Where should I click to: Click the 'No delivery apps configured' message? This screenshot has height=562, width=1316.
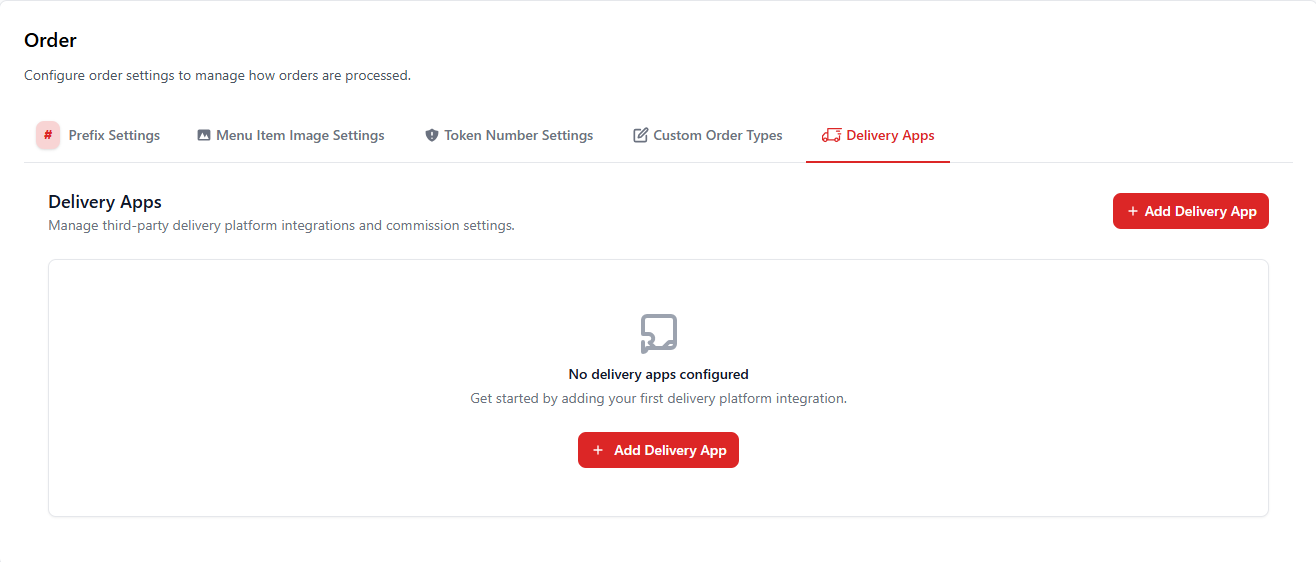pyautogui.click(x=658, y=374)
